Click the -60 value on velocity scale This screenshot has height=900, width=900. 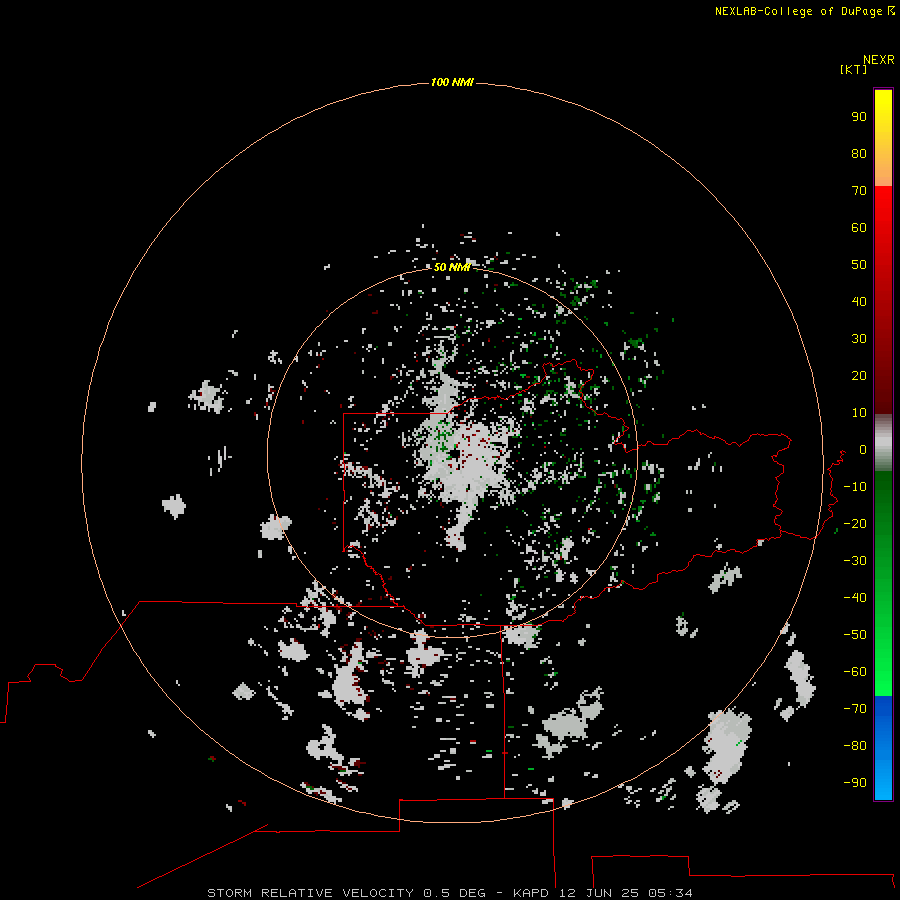855,672
